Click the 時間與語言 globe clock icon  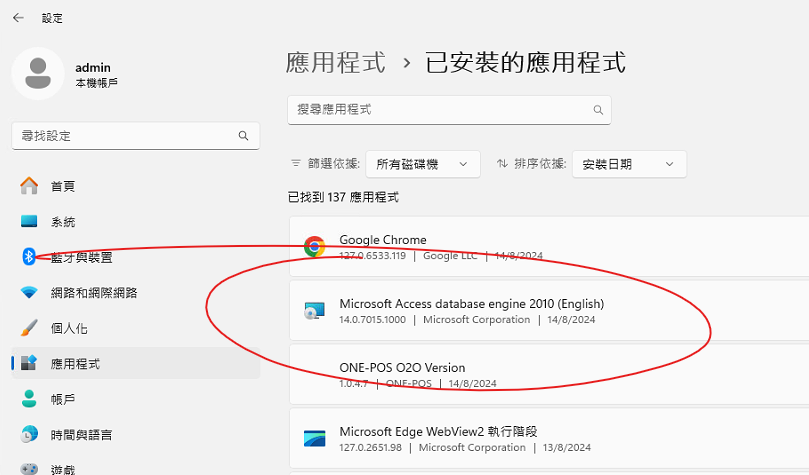click(29, 434)
